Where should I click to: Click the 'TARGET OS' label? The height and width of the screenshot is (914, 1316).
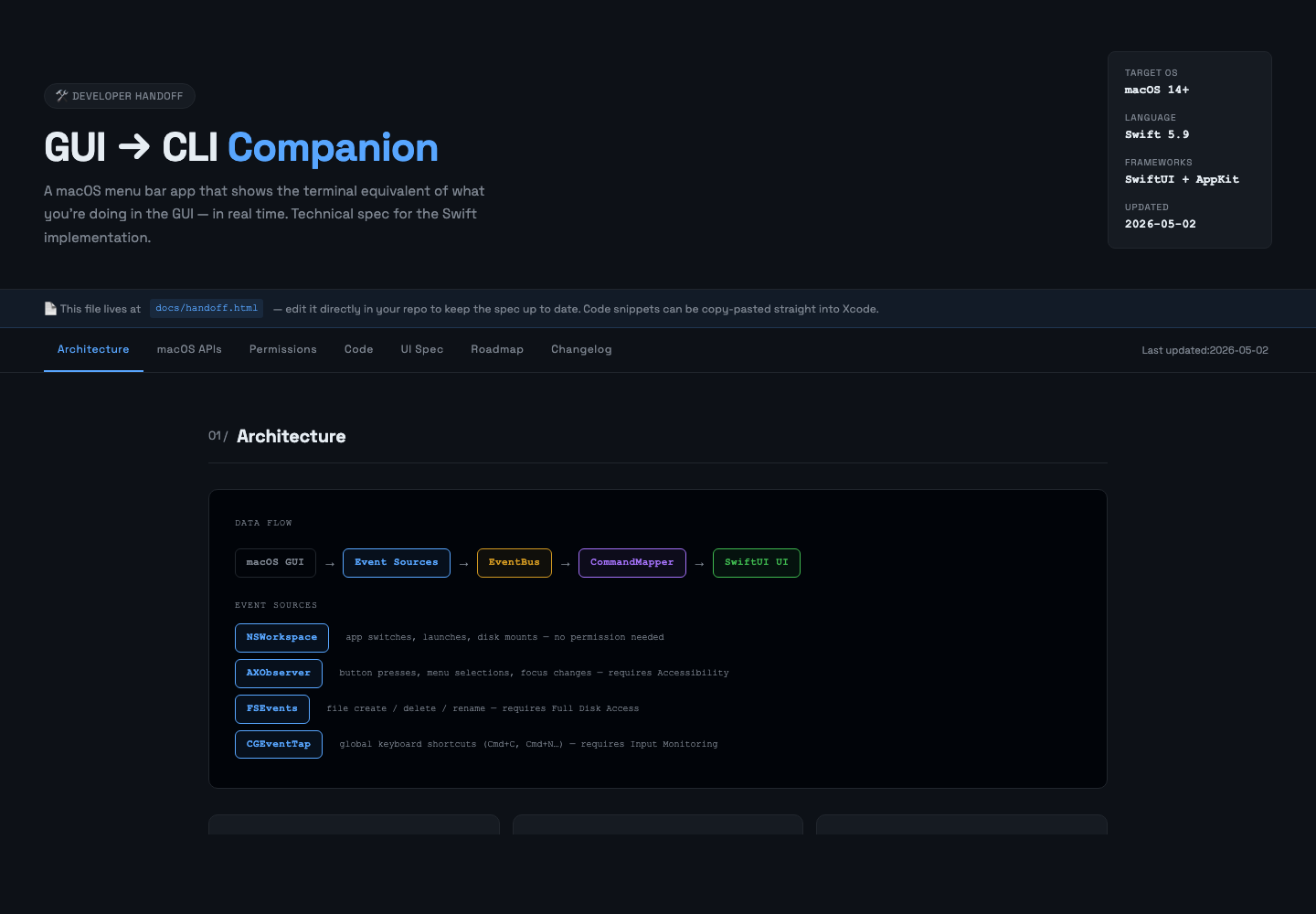(x=1151, y=73)
